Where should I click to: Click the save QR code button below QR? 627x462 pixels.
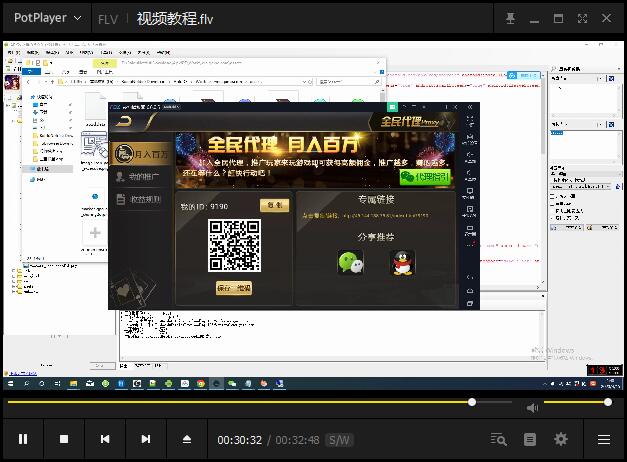234,288
